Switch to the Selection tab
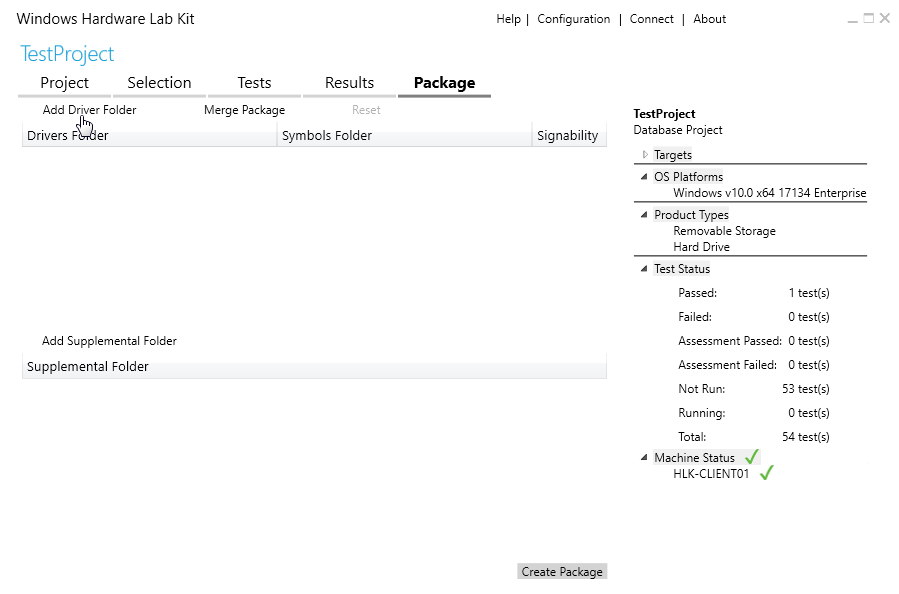899x594 pixels. [159, 83]
